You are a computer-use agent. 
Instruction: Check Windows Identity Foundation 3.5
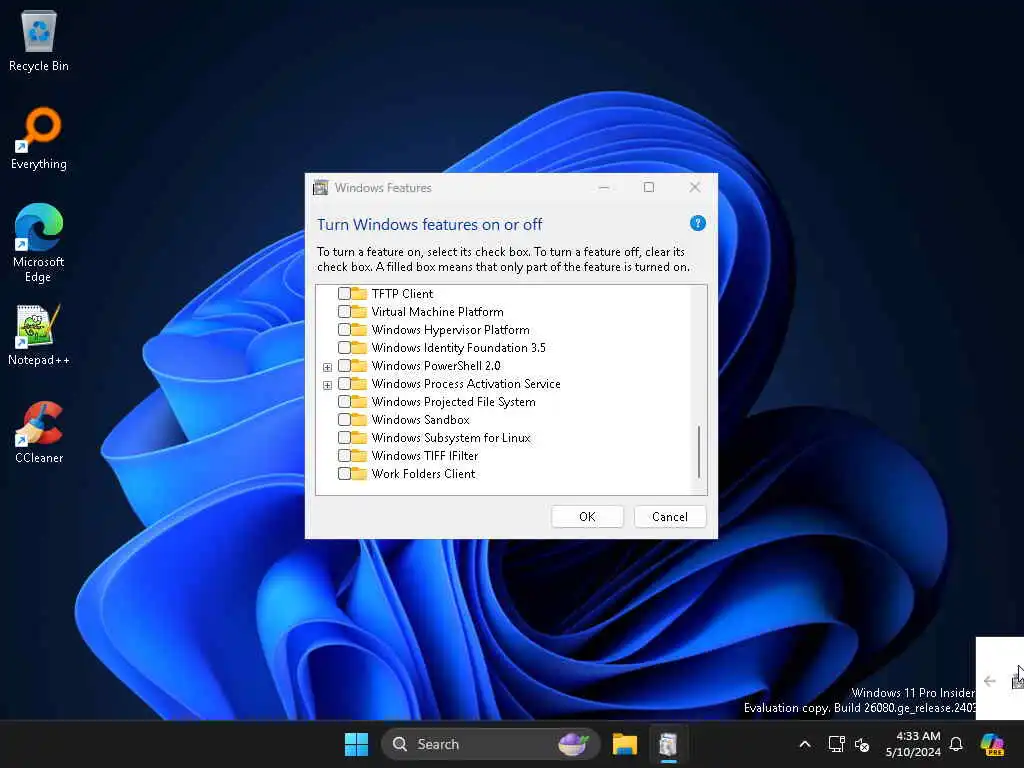click(344, 347)
